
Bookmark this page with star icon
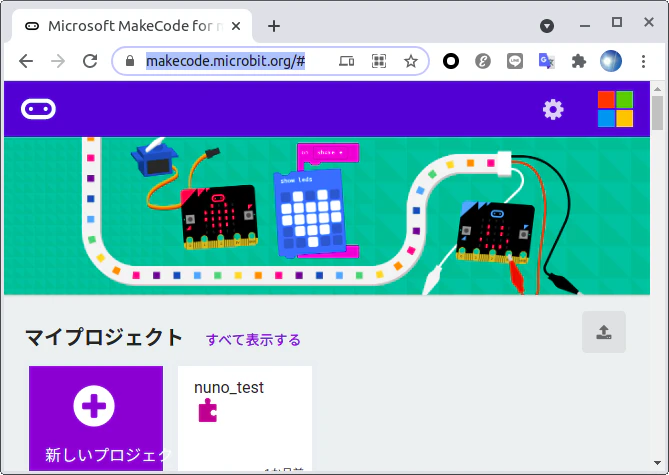pyautogui.click(x=411, y=61)
